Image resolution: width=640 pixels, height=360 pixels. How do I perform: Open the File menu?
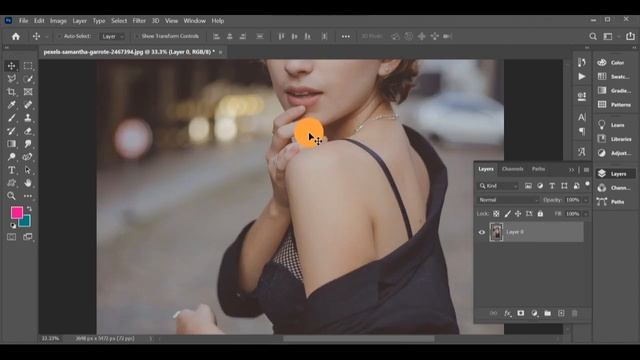[23, 20]
